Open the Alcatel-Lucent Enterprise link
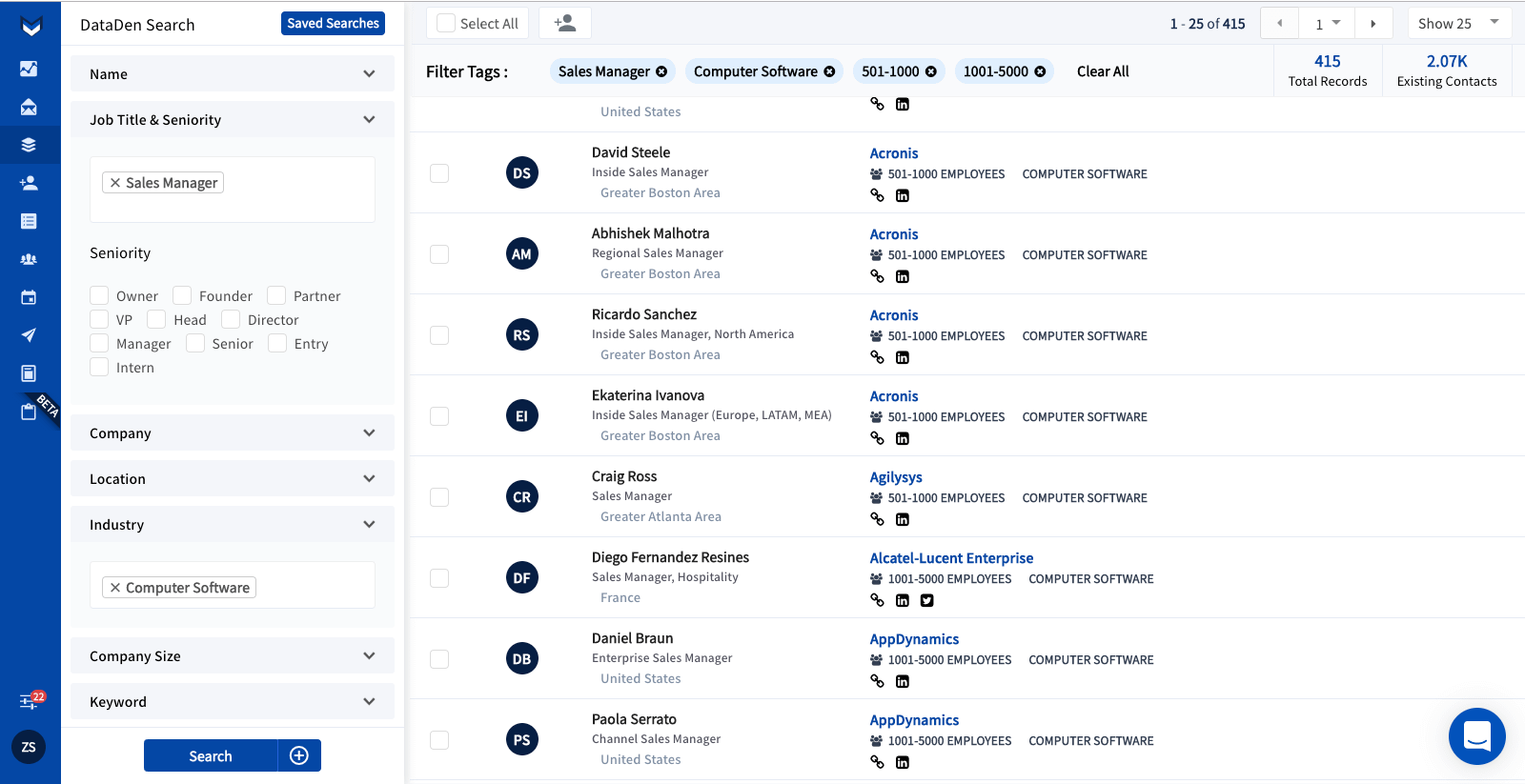1525x784 pixels. coord(951,558)
